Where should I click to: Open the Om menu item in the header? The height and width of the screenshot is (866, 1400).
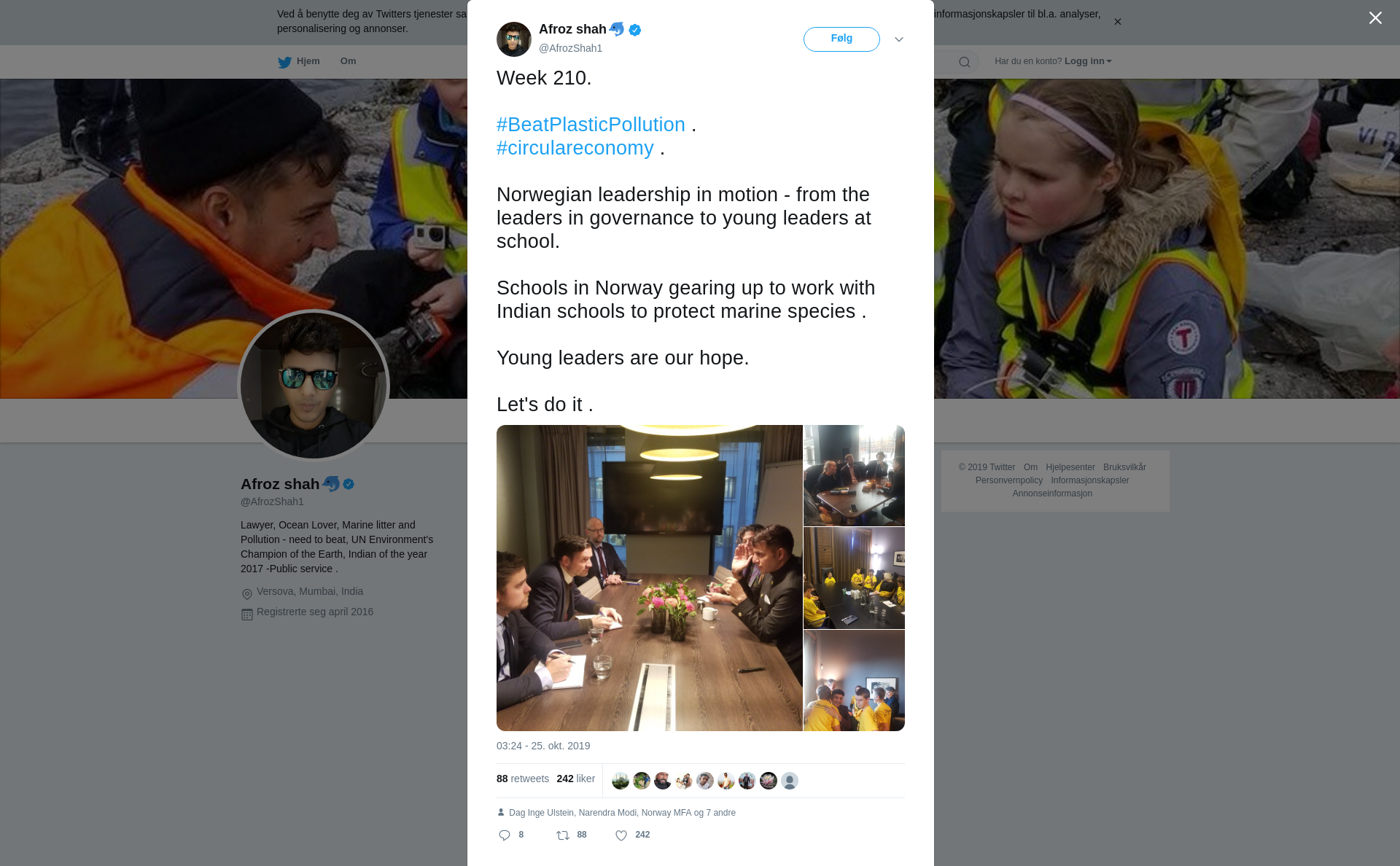pyautogui.click(x=348, y=61)
